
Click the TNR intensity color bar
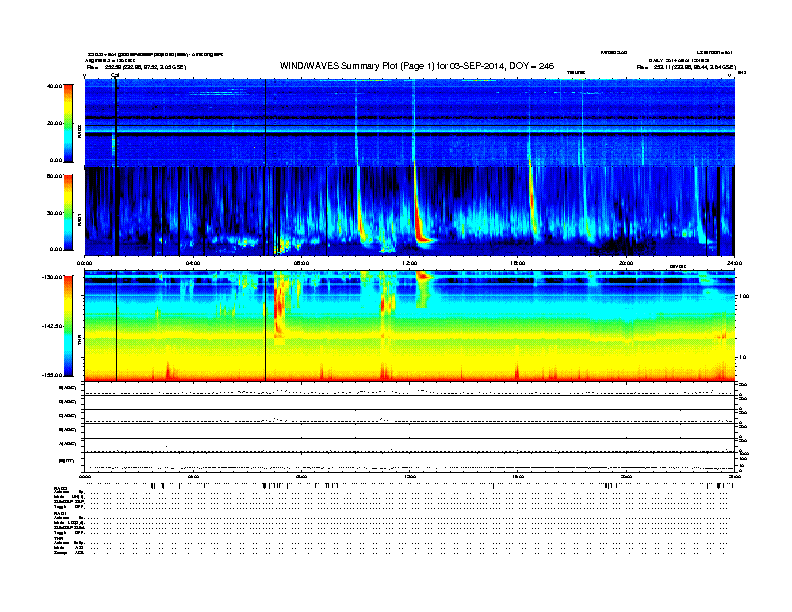(68, 326)
